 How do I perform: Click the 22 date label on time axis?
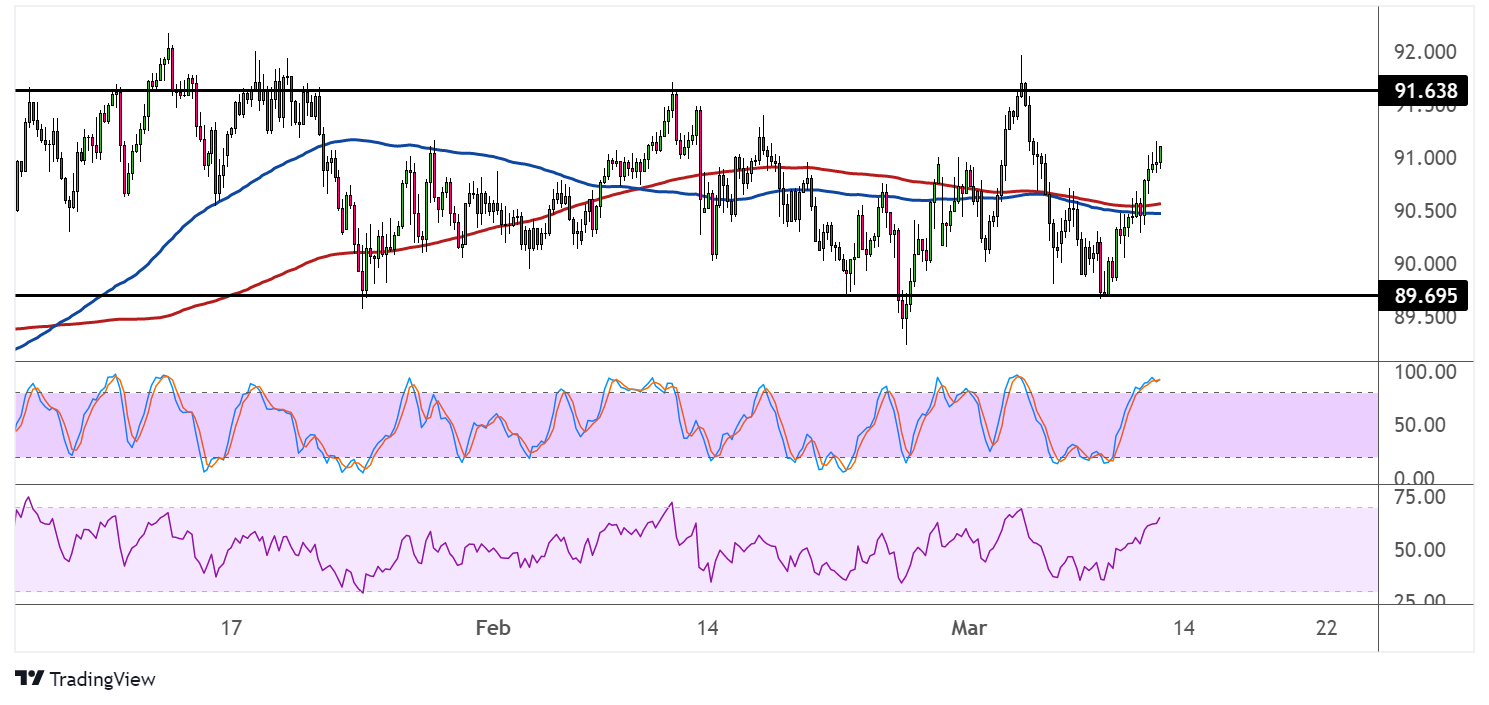coord(1327,628)
